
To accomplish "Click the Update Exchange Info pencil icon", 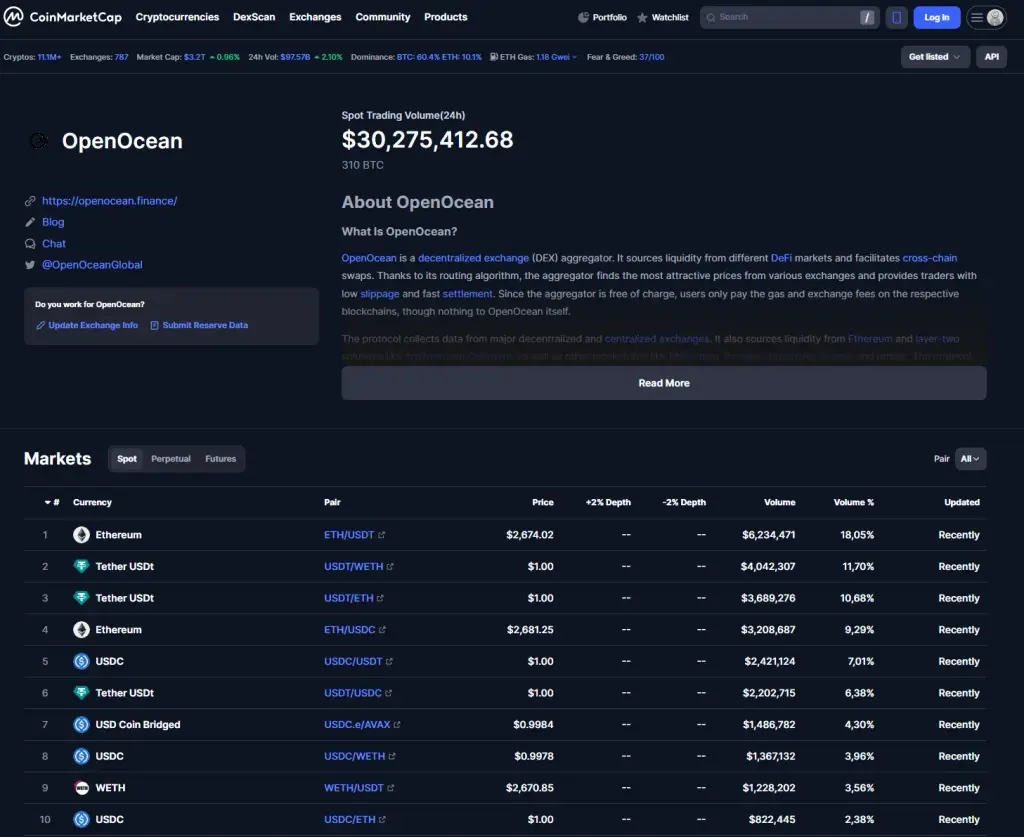I will tap(40, 325).
